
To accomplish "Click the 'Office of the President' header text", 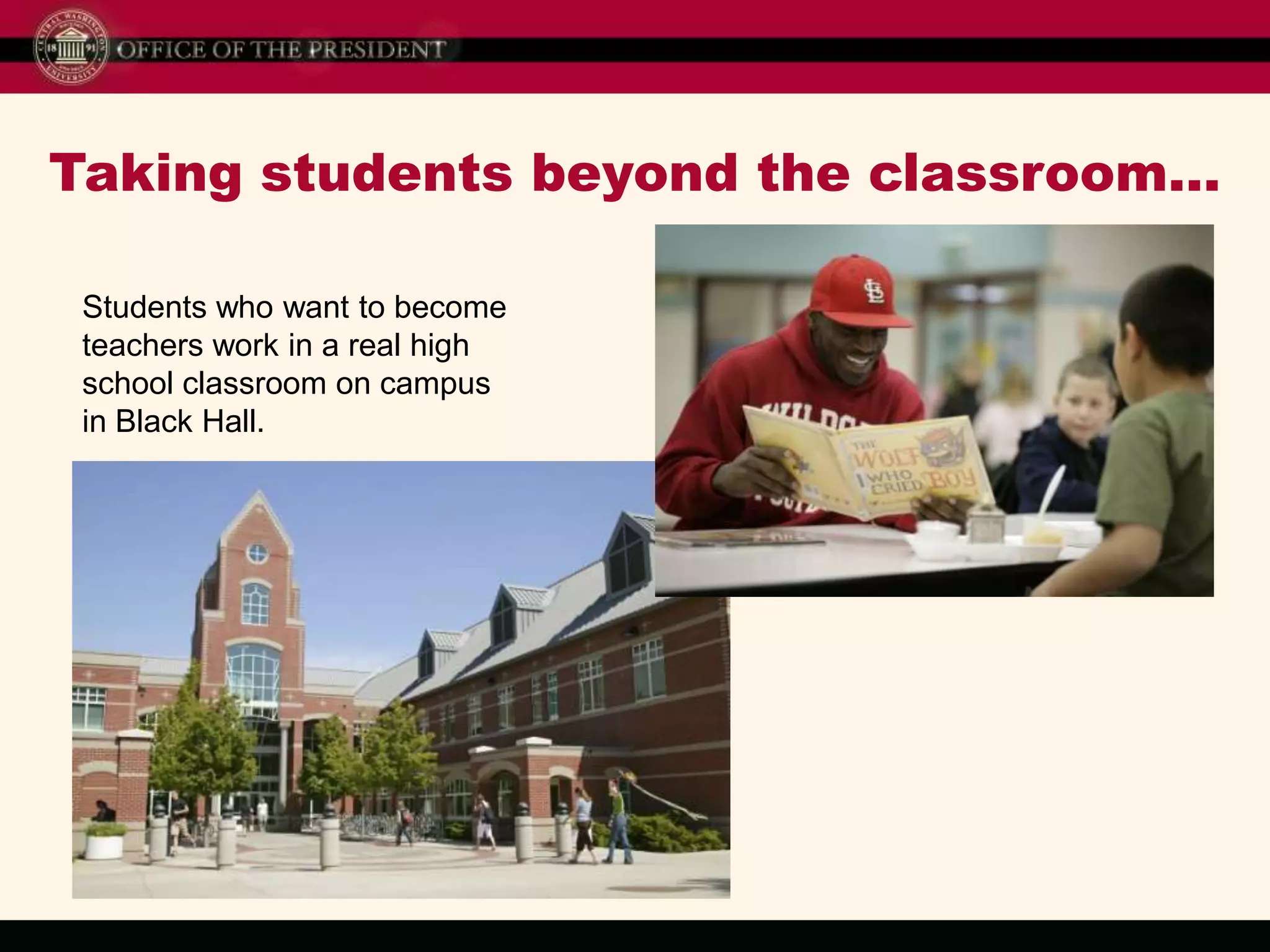I will (281, 50).
